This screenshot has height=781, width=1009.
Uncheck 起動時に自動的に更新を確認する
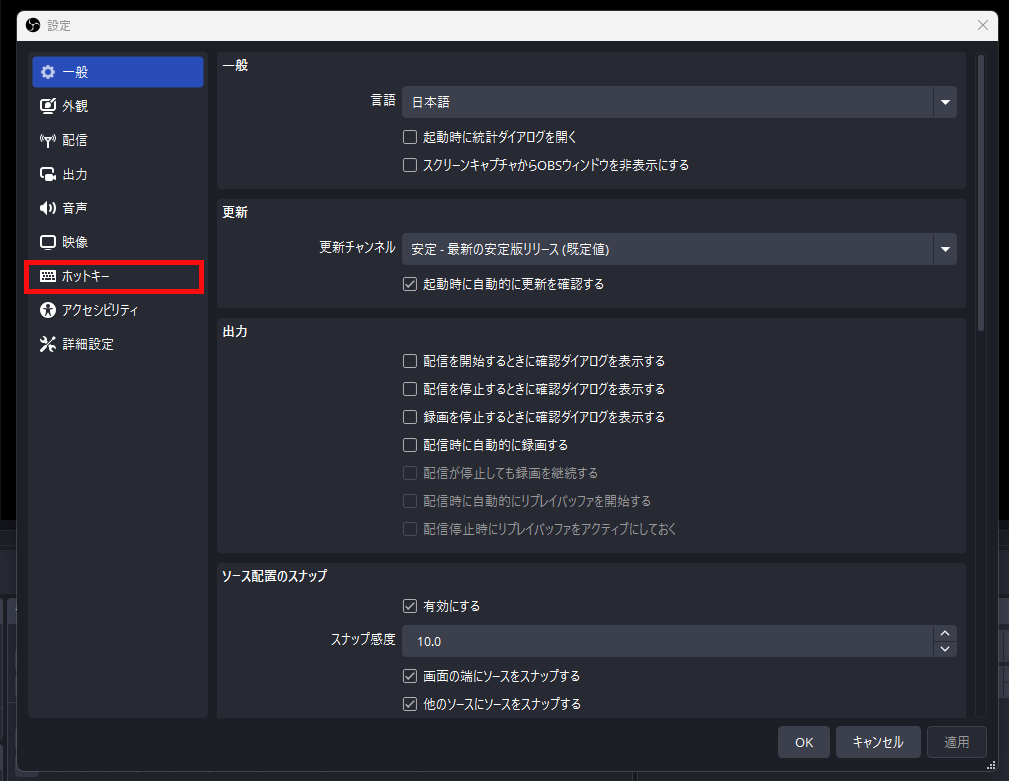pyautogui.click(x=410, y=284)
